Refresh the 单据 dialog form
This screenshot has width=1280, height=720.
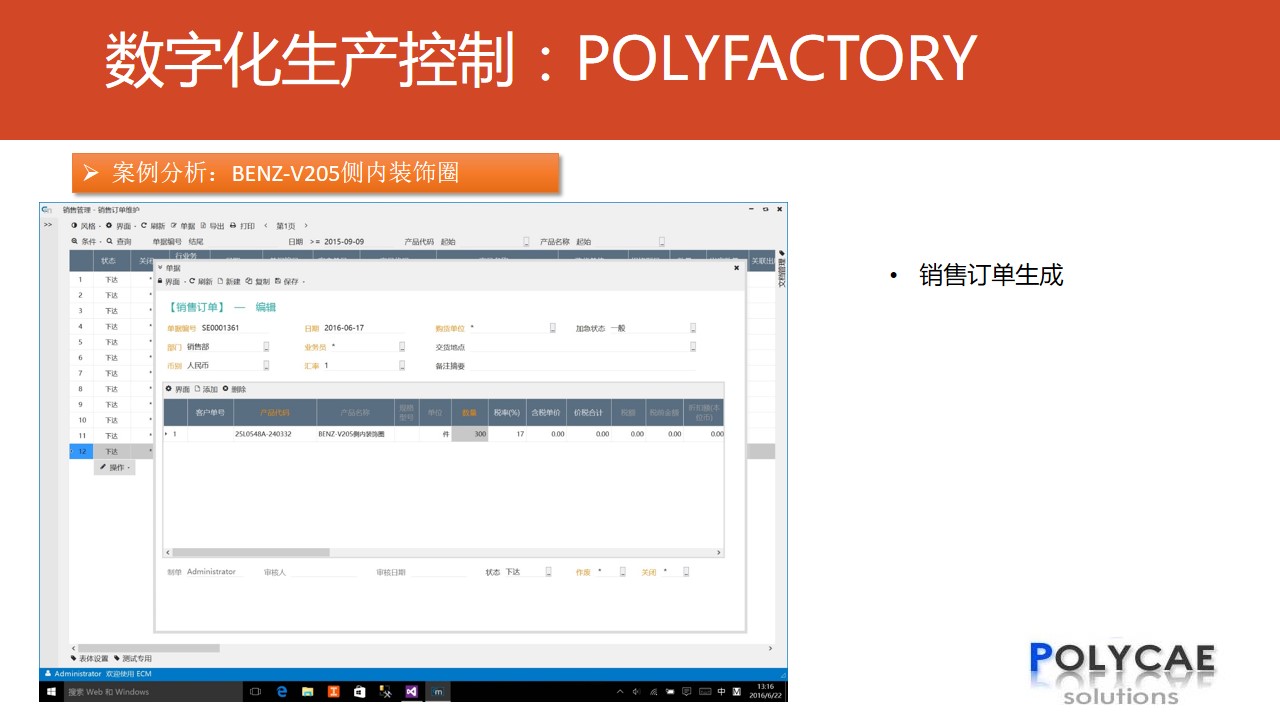[x=201, y=281]
